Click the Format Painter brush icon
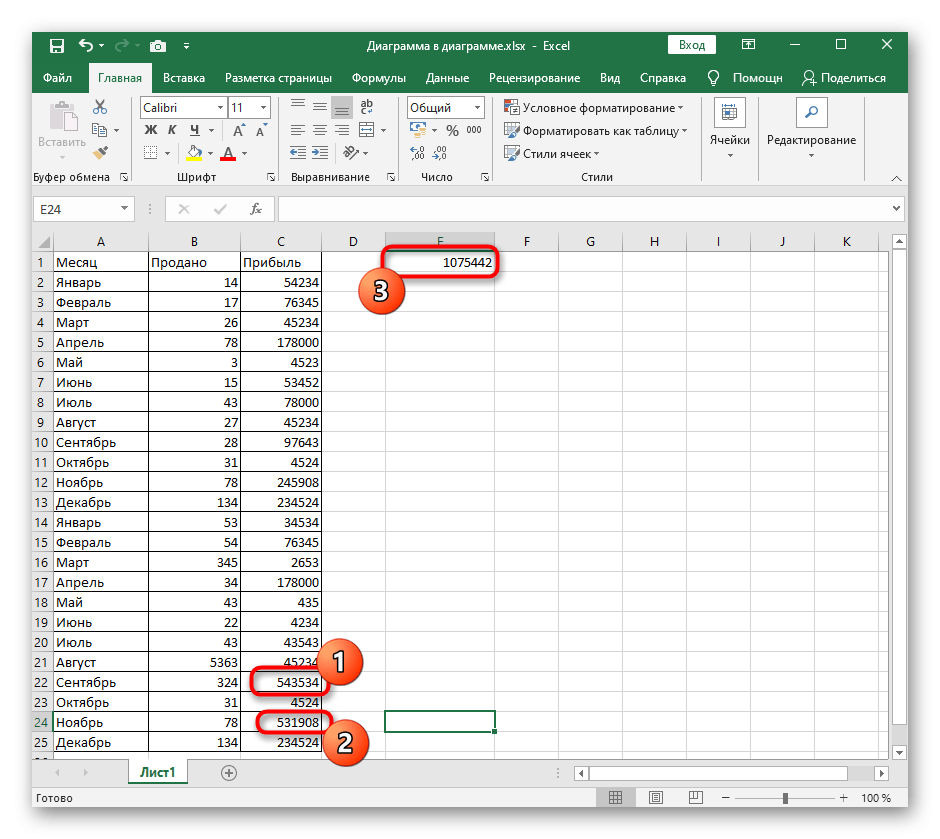Viewport: 940px width, 839px height. (x=100, y=153)
